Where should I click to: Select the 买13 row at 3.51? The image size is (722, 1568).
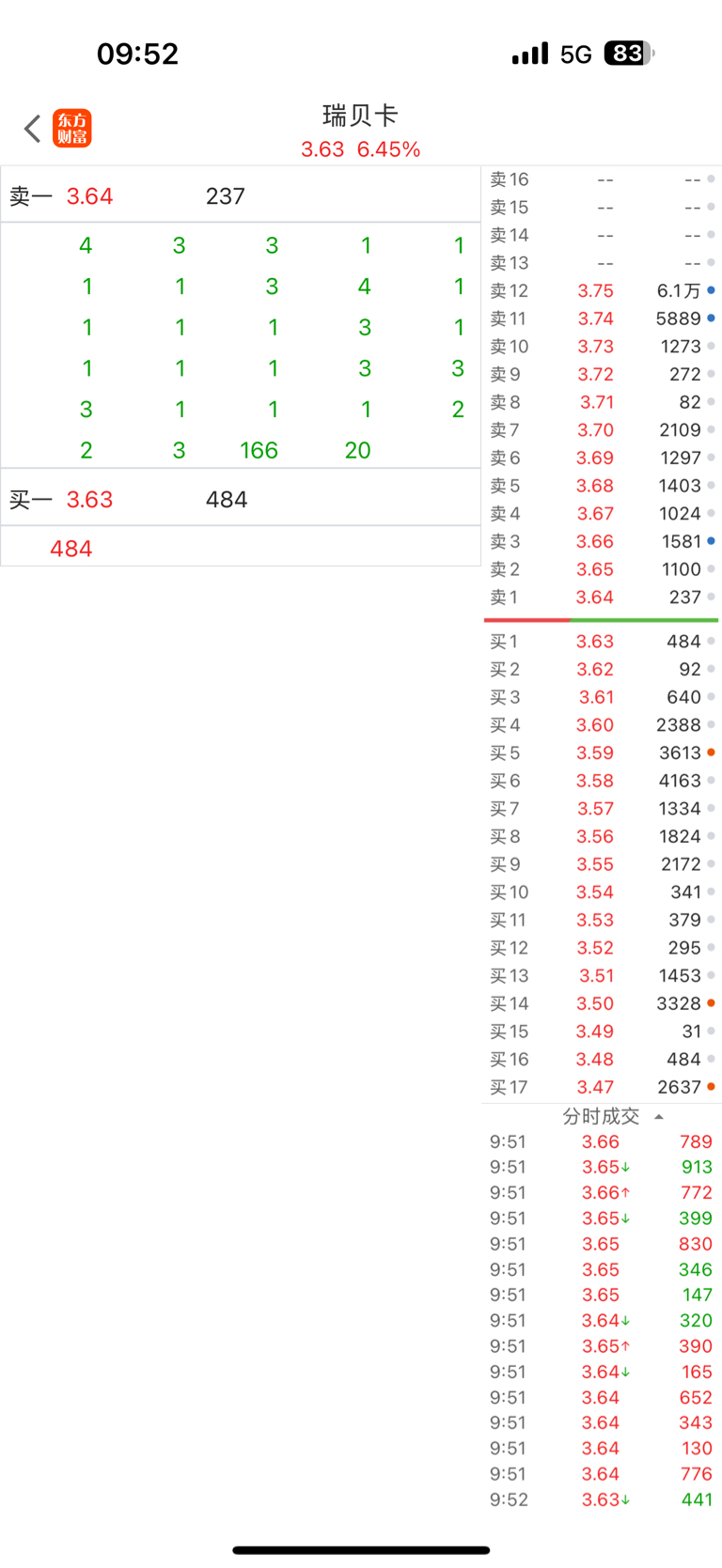(602, 976)
